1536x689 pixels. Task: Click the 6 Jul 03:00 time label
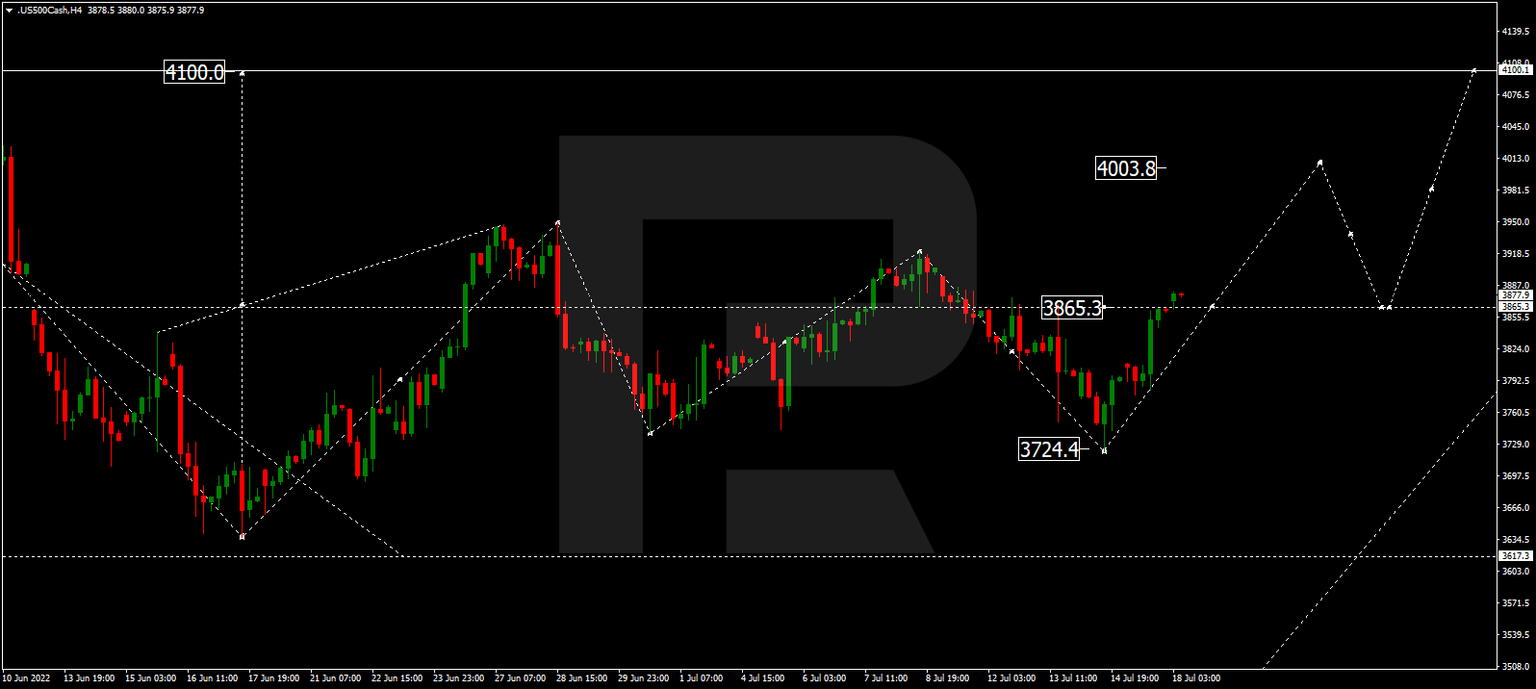[x=827, y=678]
